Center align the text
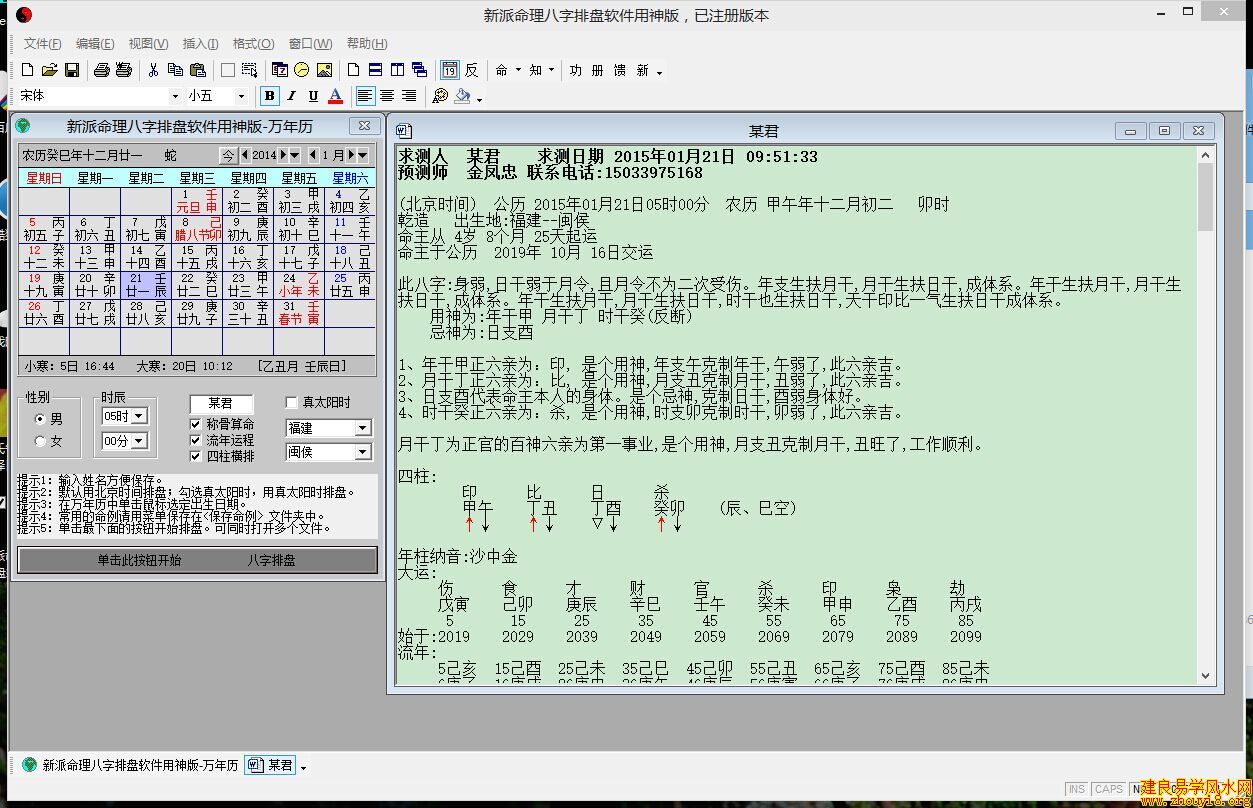This screenshot has width=1253, height=808. (387, 96)
